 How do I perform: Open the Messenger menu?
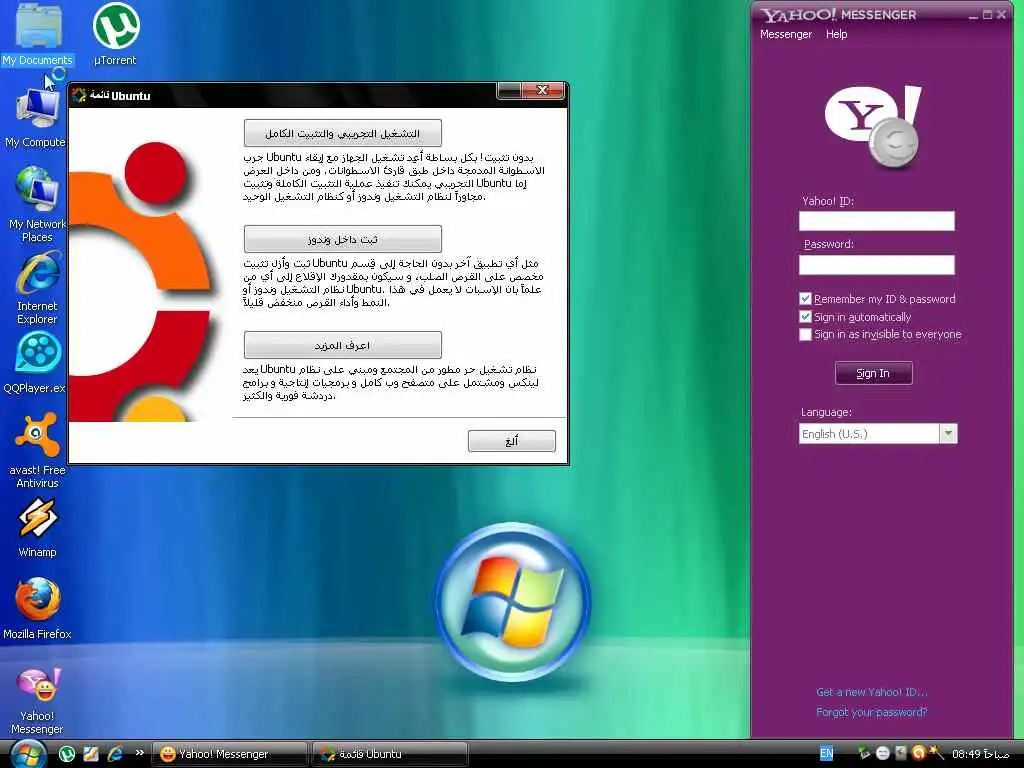[x=786, y=34]
